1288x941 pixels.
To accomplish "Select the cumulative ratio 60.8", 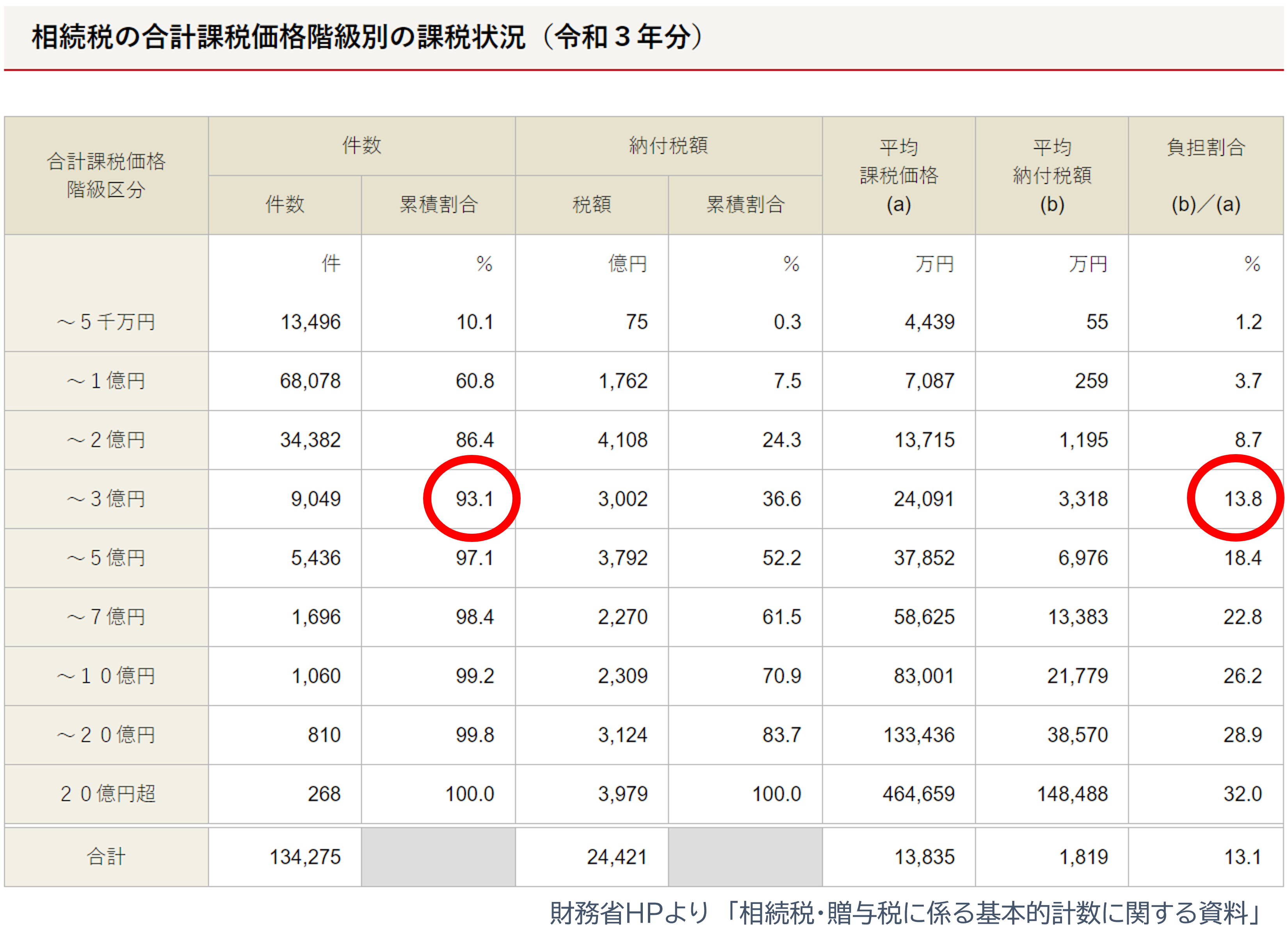I will [475, 381].
